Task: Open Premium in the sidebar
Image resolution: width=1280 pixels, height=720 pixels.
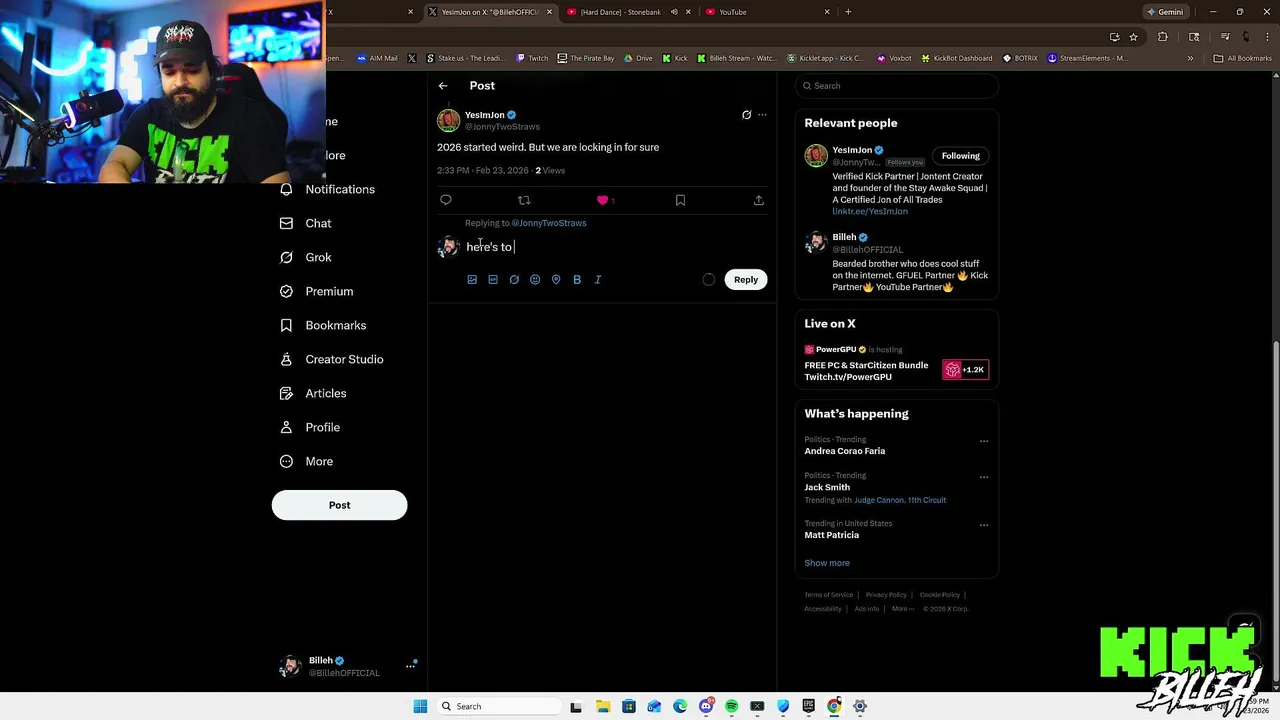Action: 316,291
